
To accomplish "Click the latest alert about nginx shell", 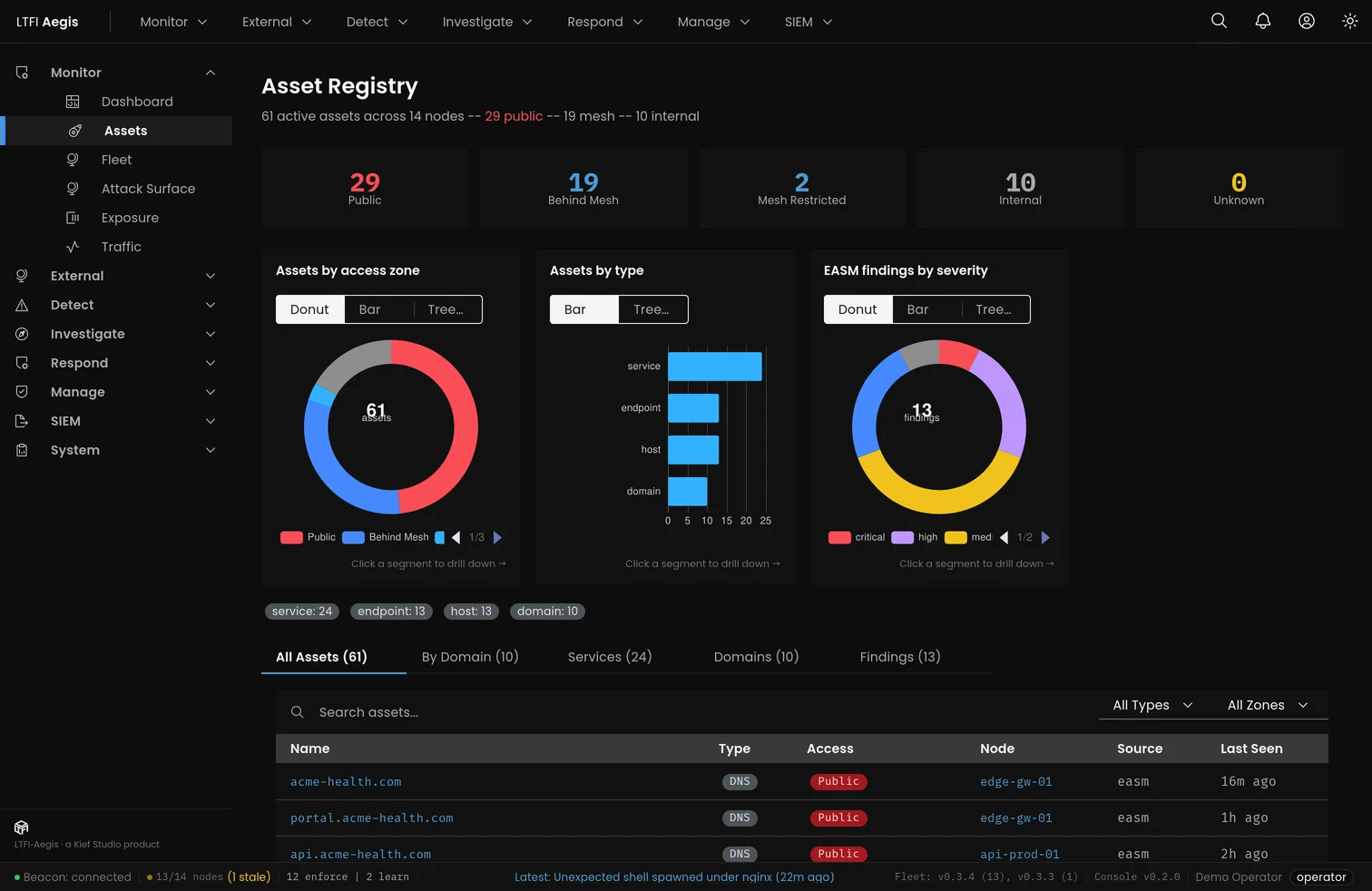I will (x=674, y=876).
